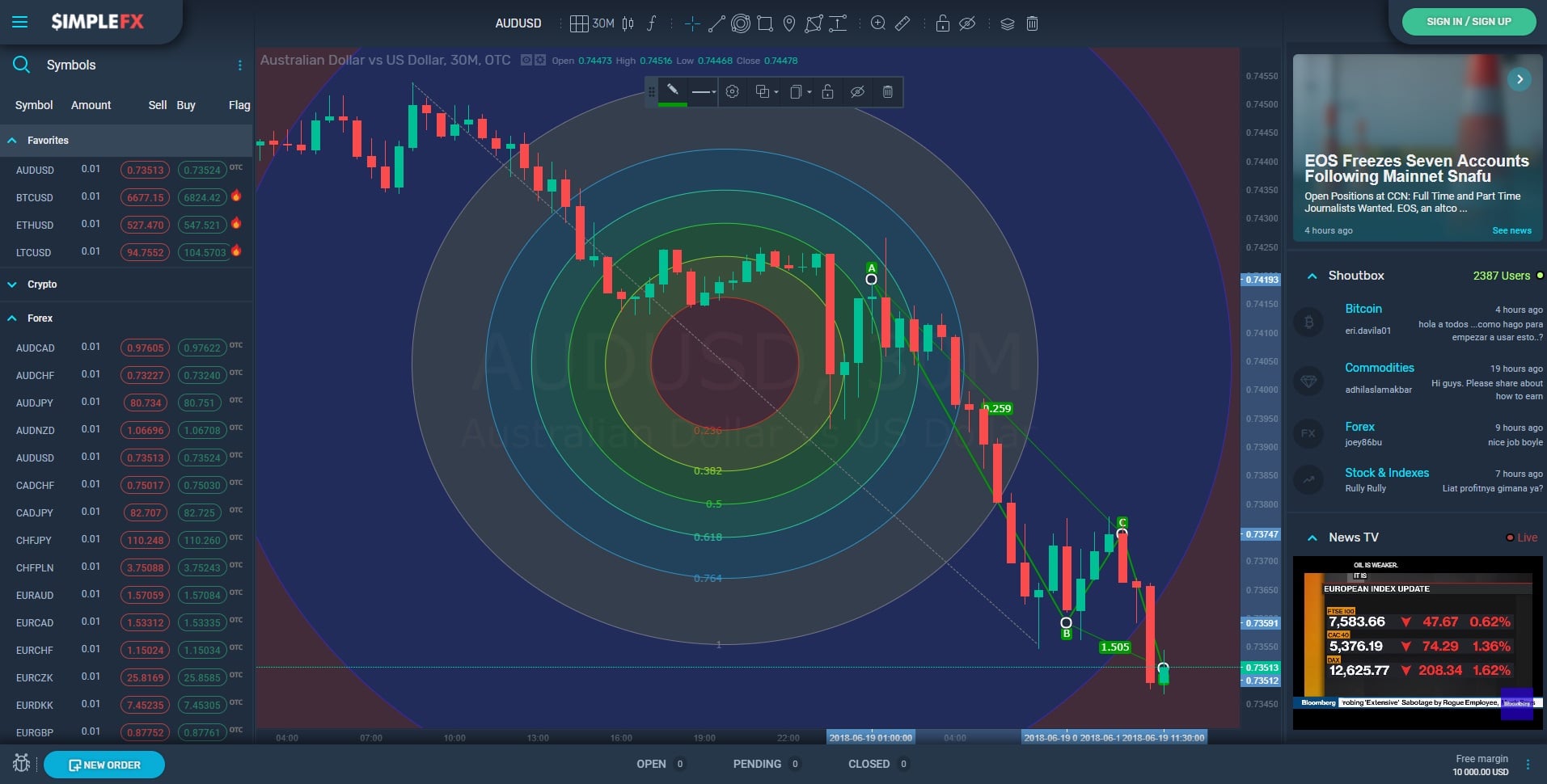Change drawing color with pencil color swatch

[x=672, y=91]
